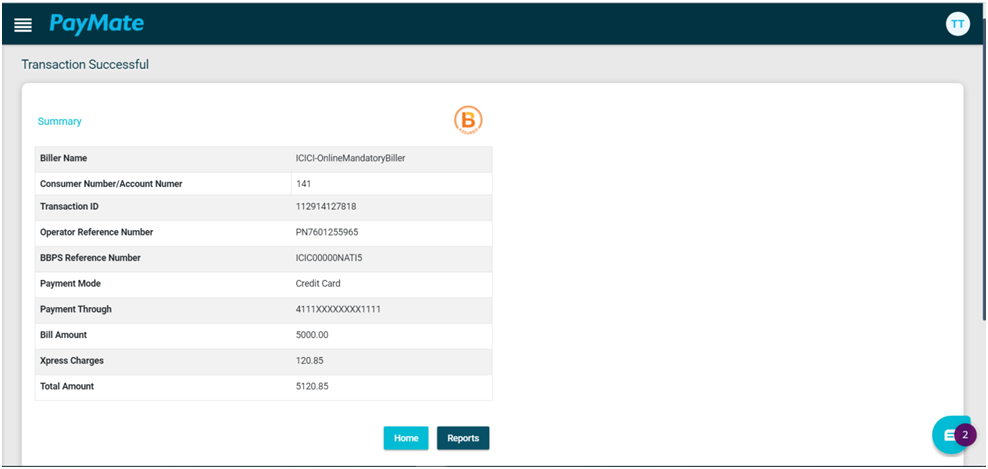Open Reports via the Reports button
This screenshot has height=469, width=988.
[463, 438]
